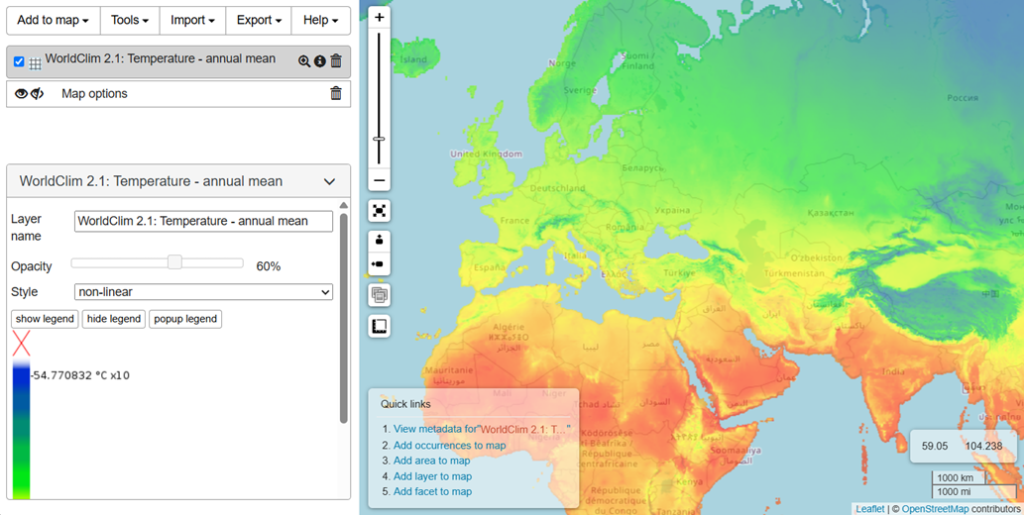Collapse the WorldClim layer settings panel
Image resolution: width=1024 pixels, height=515 pixels.
(330, 182)
